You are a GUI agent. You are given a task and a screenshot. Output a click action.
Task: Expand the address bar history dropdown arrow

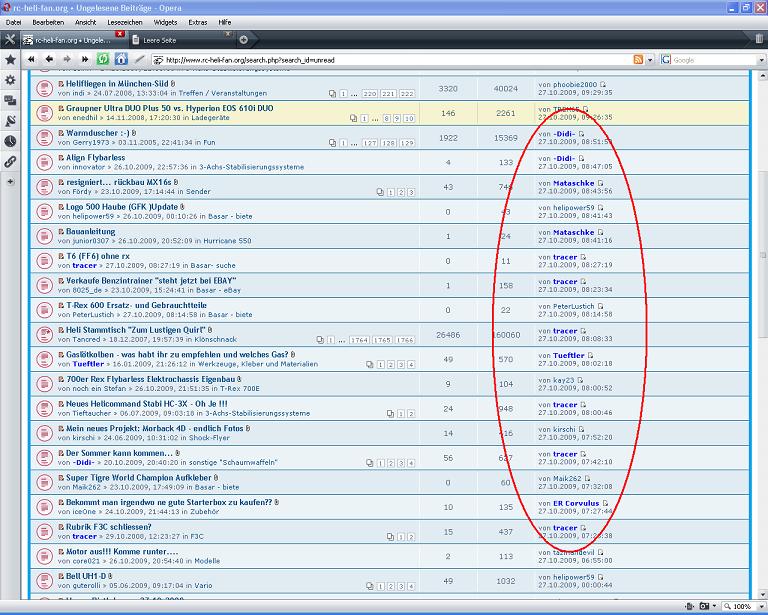click(650, 60)
